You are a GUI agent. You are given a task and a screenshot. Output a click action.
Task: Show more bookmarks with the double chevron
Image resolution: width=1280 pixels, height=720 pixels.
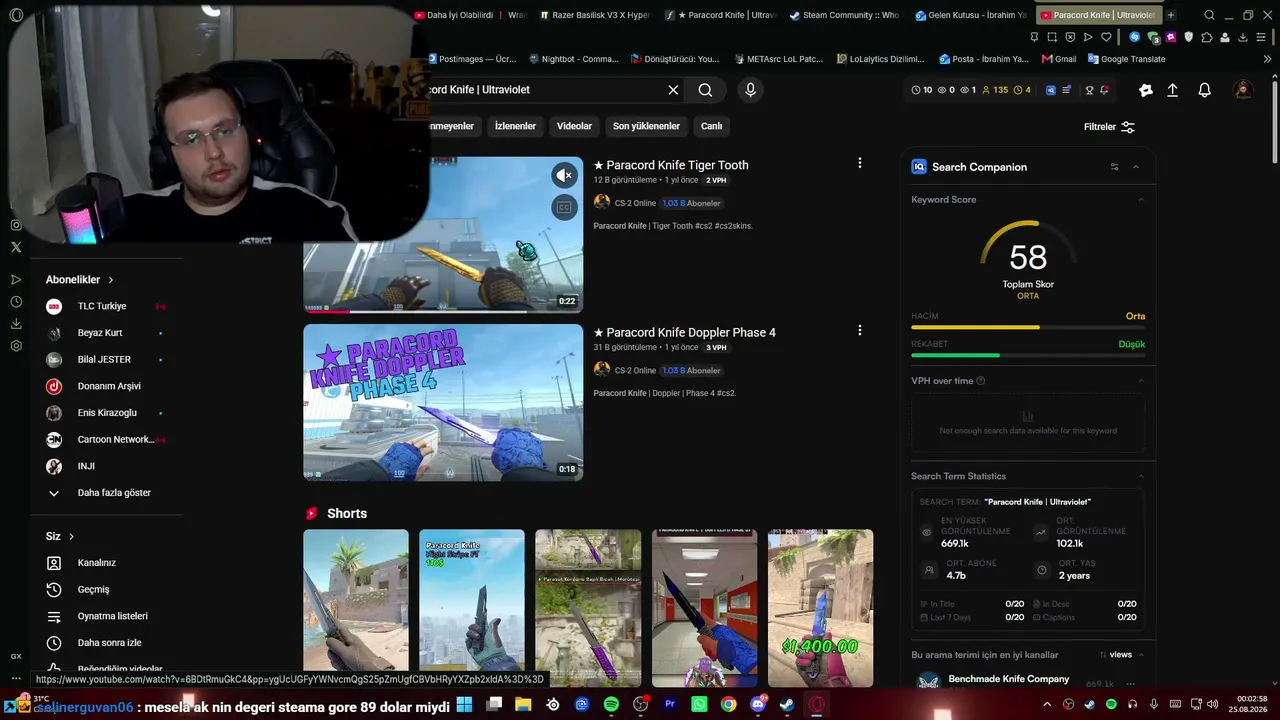pyautogui.click(x=1267, y=59)
